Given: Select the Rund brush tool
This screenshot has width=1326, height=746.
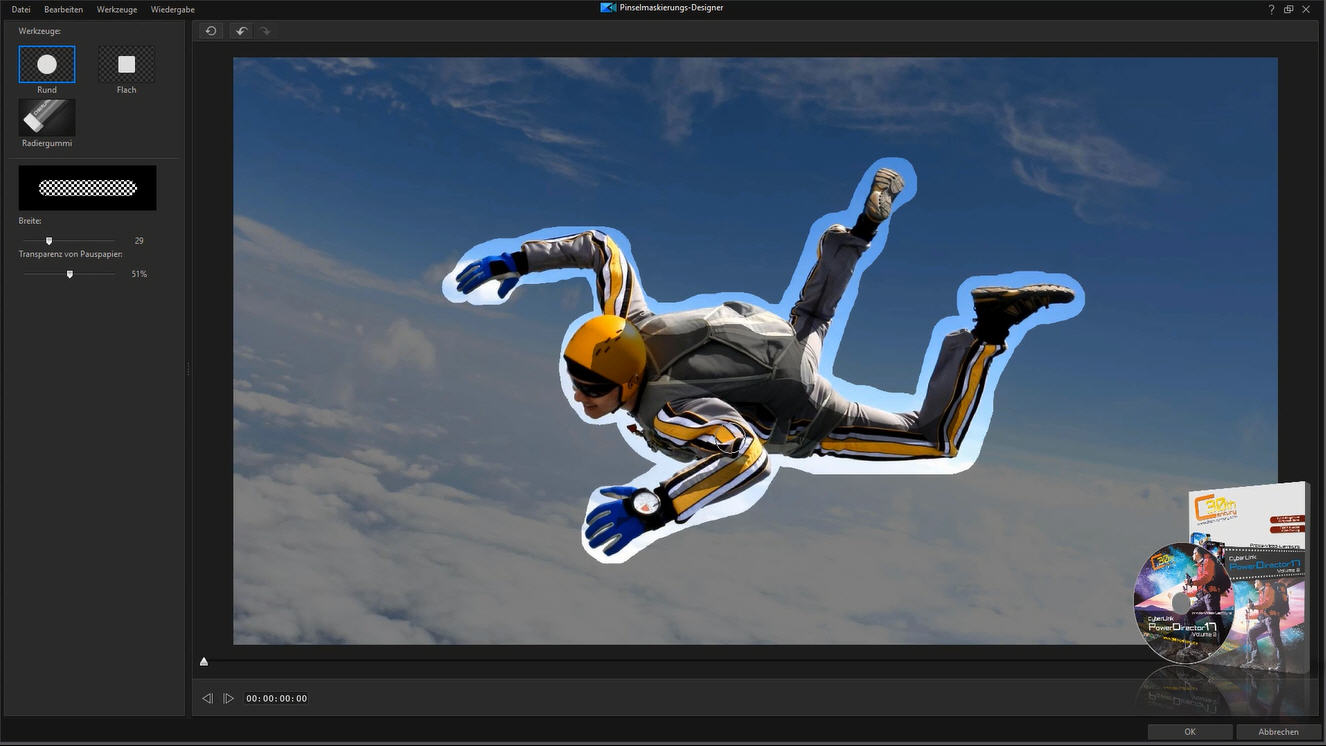Looking at the screenshot, I should (47, 65).
